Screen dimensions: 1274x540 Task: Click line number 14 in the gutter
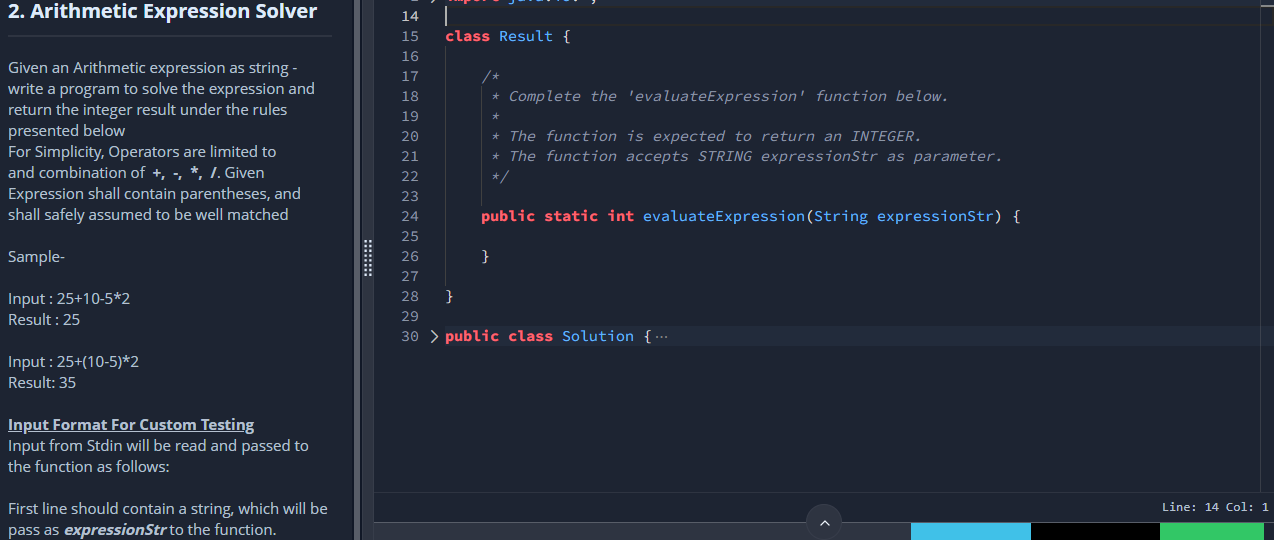(x=409, y=16)
